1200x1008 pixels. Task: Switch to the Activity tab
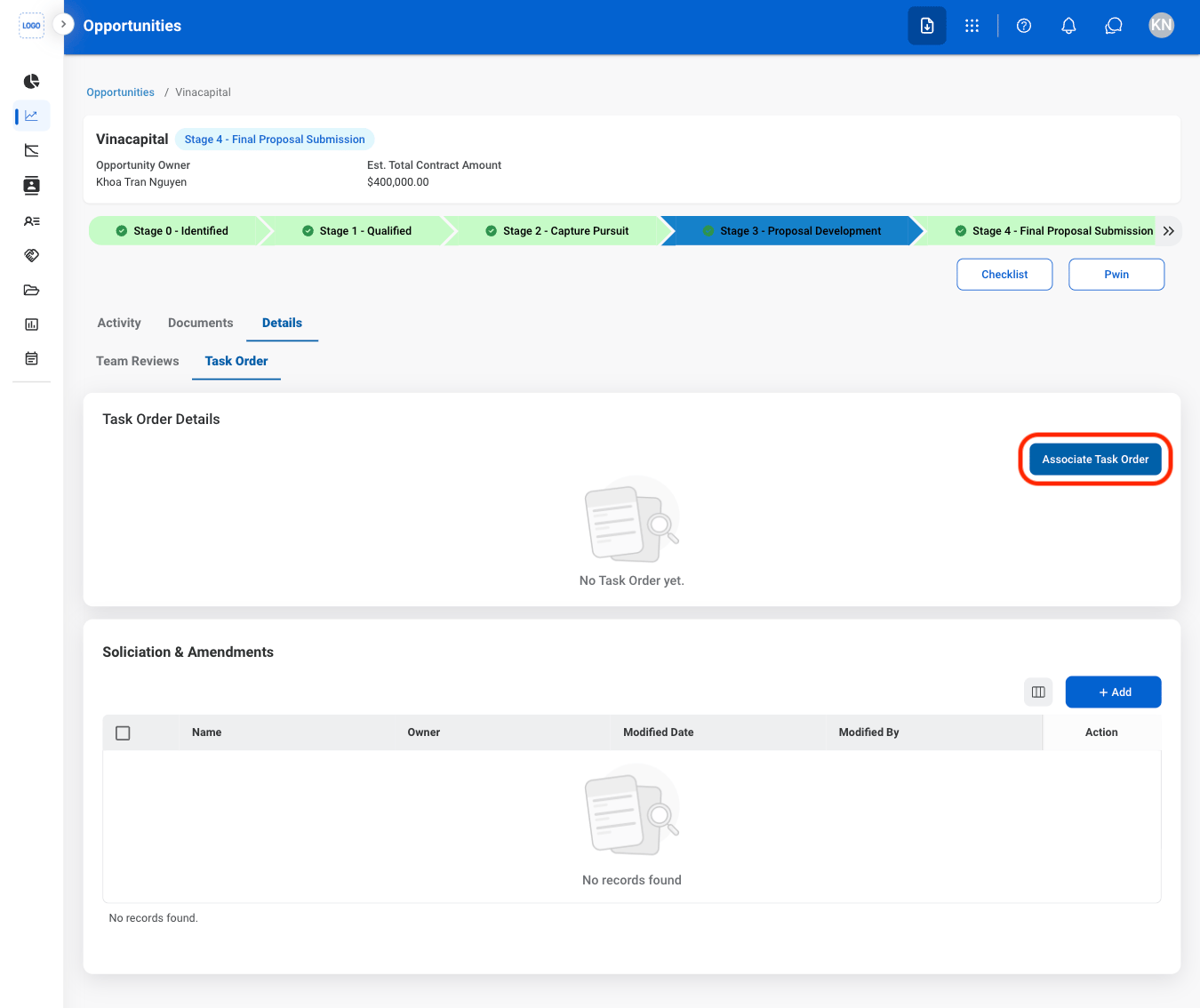click(x=119, y=323)
